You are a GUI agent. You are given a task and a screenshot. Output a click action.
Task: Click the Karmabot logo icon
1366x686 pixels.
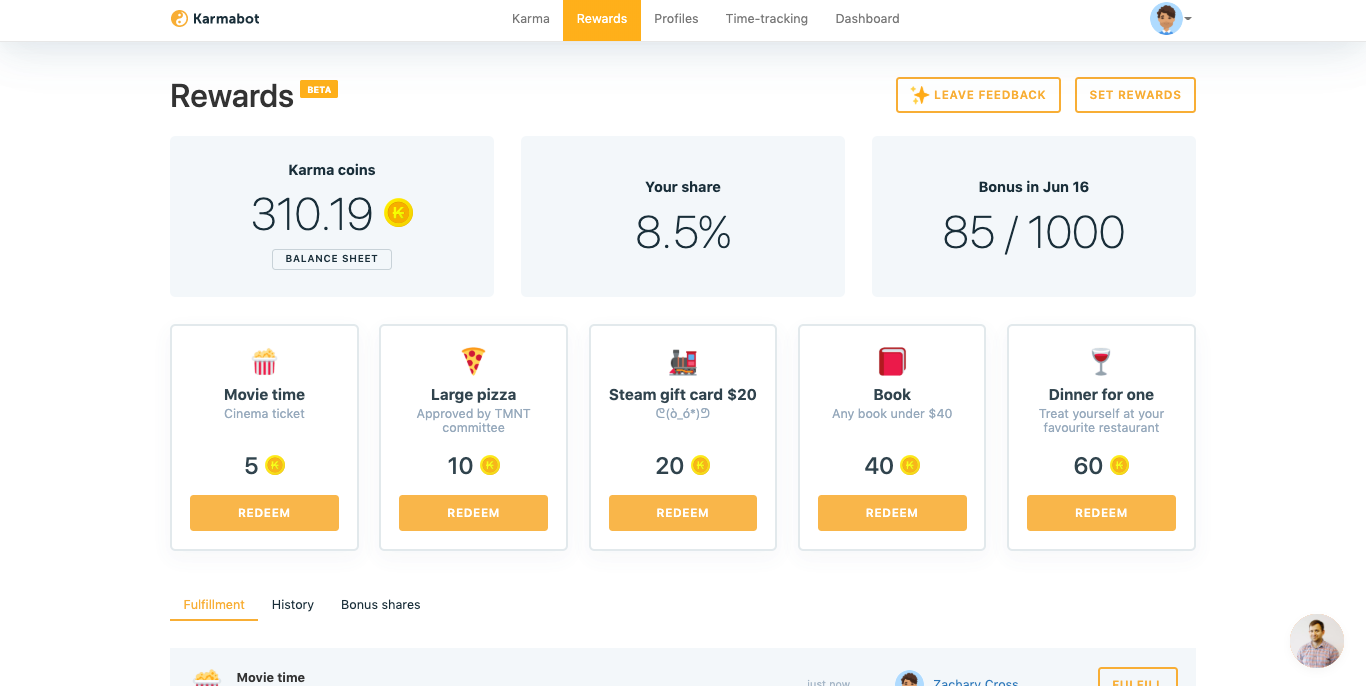click(179, 18)
